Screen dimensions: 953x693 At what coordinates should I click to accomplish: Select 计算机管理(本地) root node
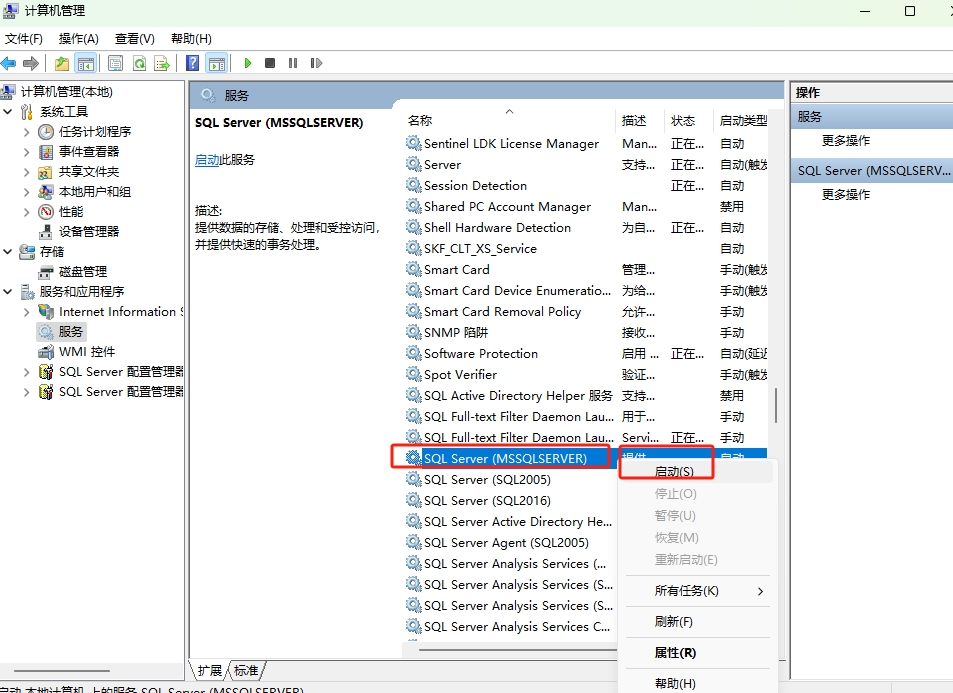coord(66,92)
